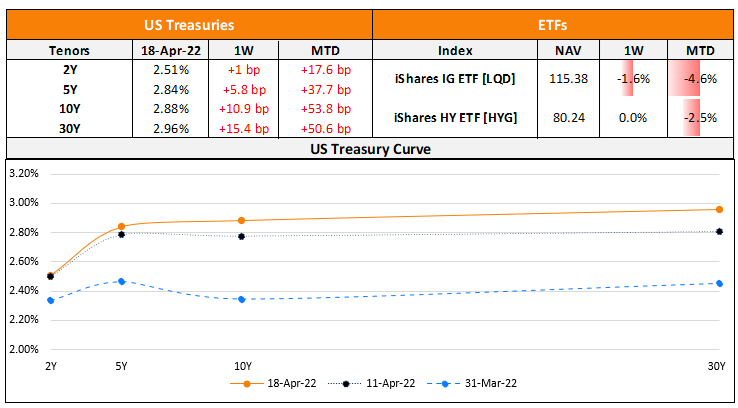Image resolution: width=738 pixels, height=408 pixels.
Task: Click the orange data point at 30Y
Action: [x=719, y=209]
